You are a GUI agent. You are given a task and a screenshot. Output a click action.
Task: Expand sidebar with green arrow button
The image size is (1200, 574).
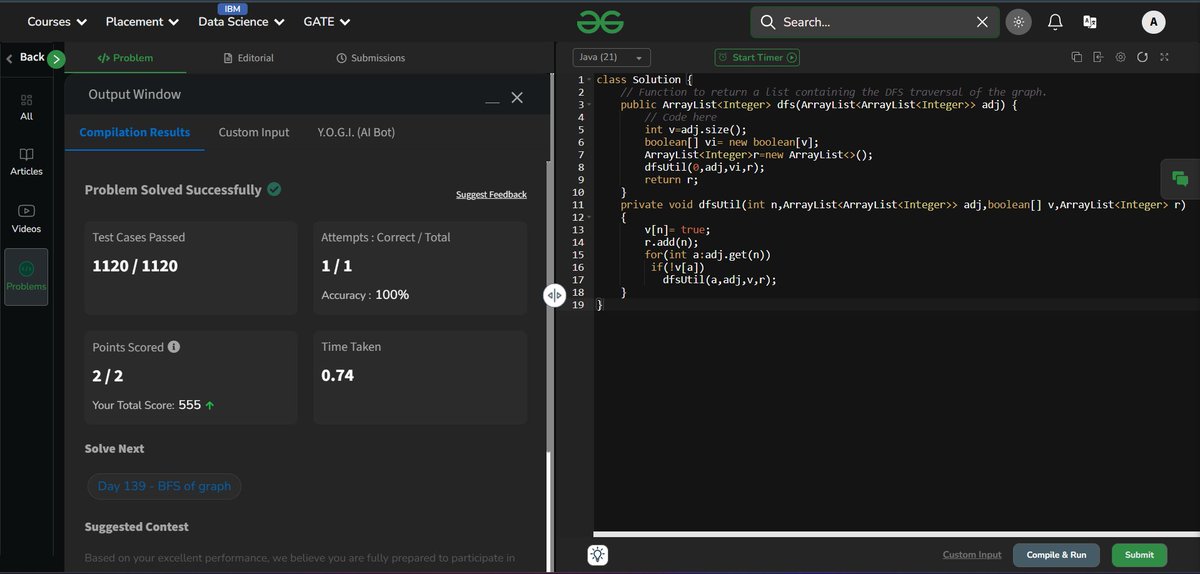[56, 59]
